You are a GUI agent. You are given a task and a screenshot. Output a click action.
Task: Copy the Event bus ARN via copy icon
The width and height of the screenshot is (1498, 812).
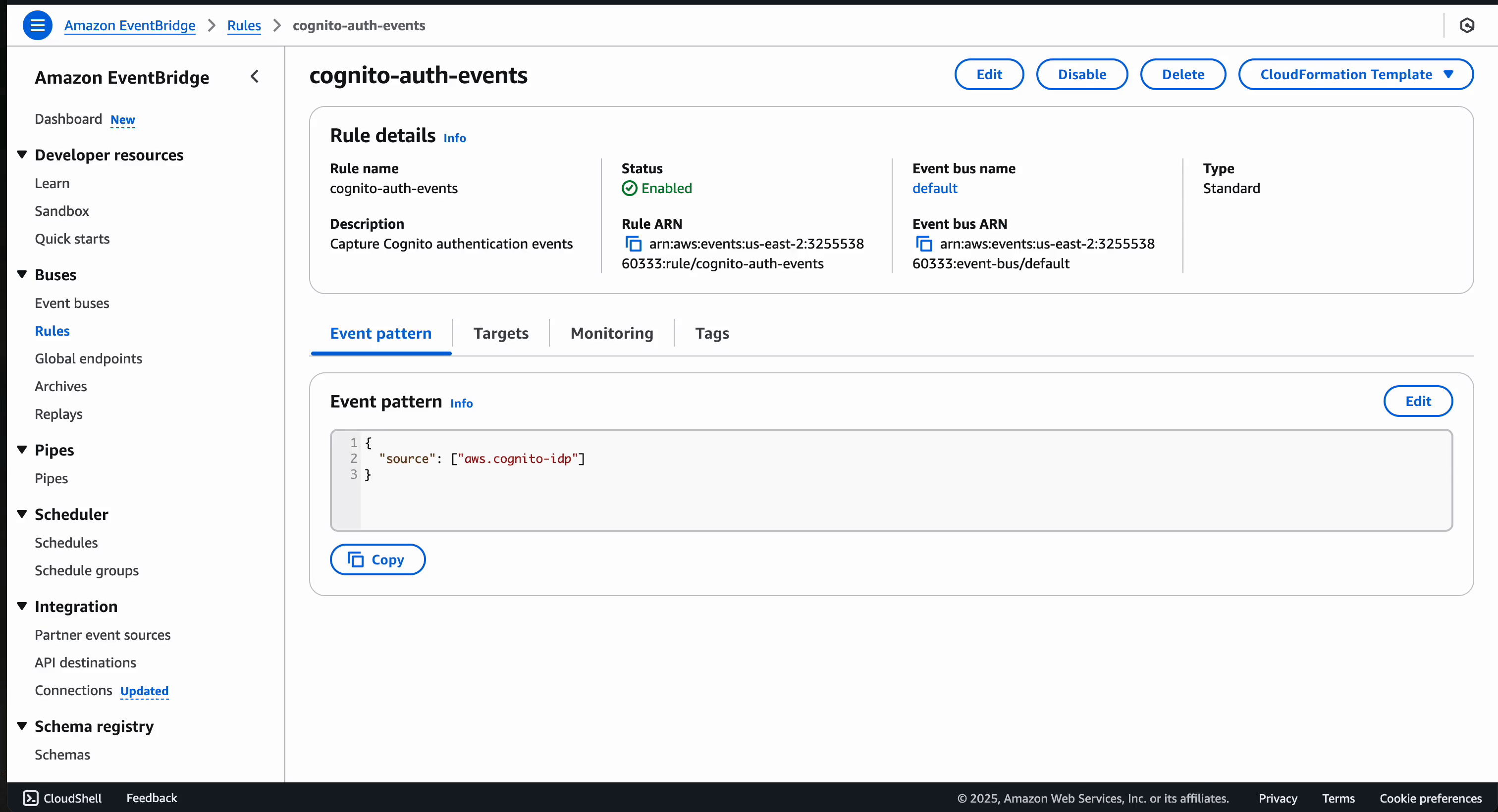924,244
